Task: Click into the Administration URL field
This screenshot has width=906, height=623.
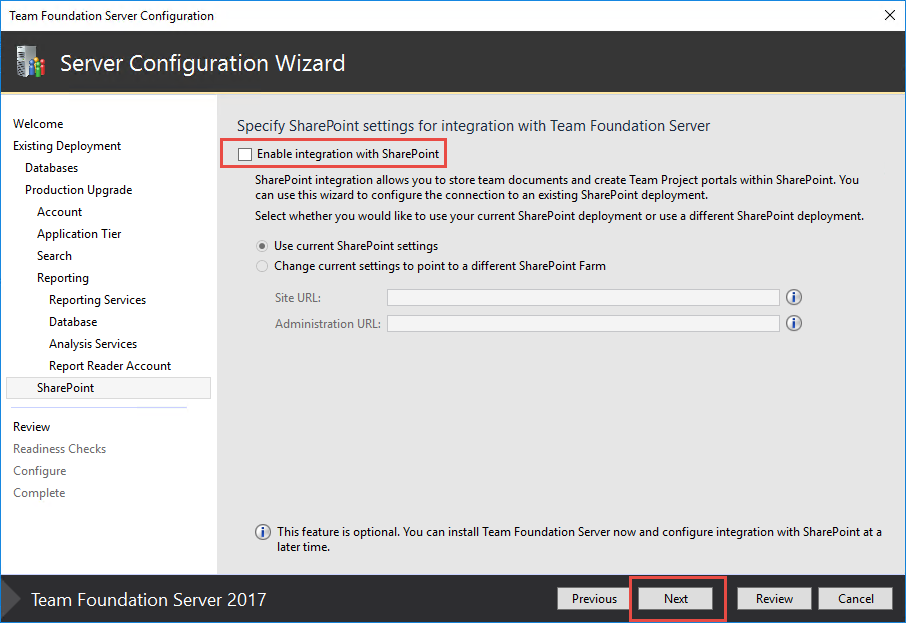Action: coord(584,324)
